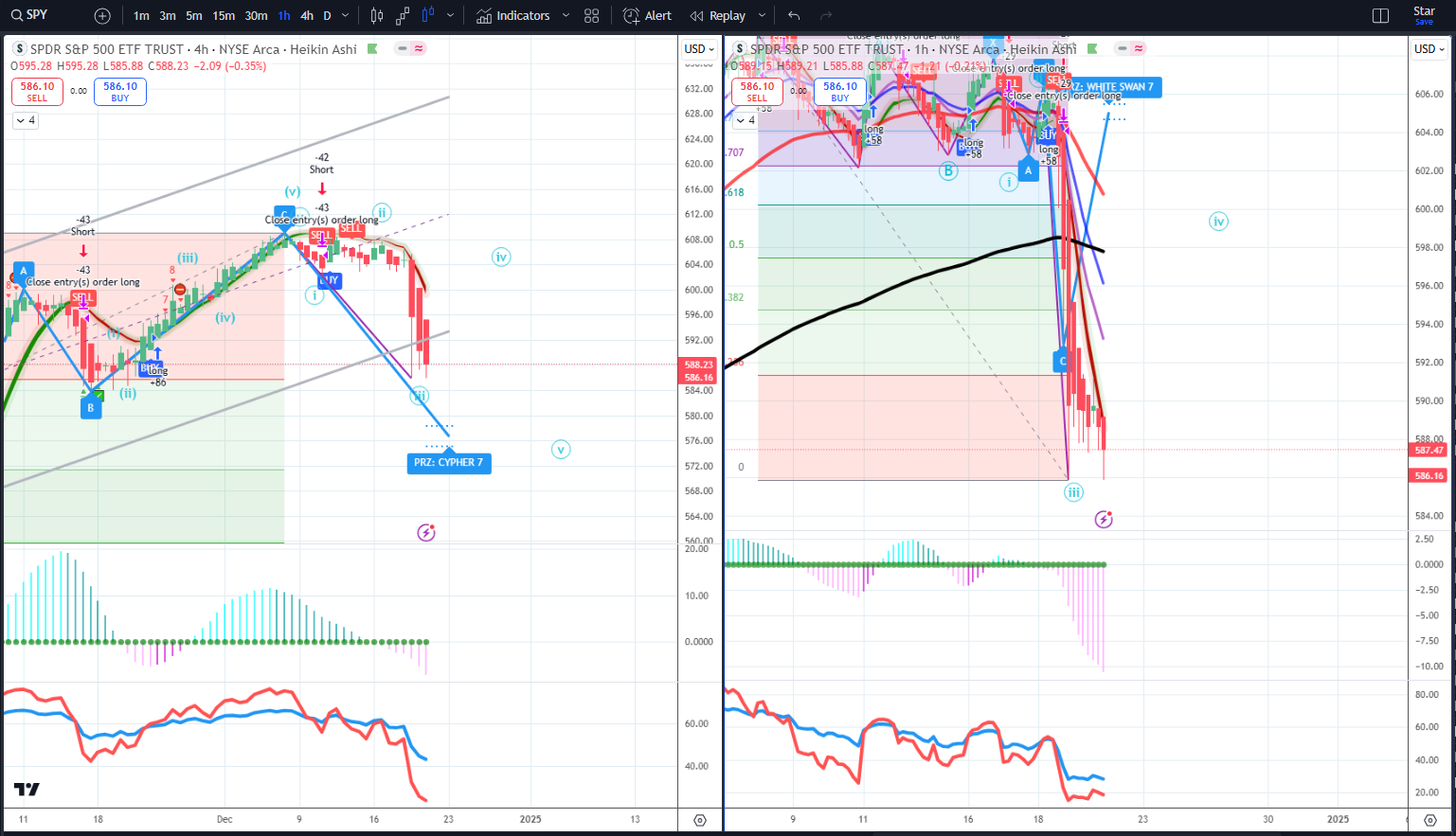Viewport: 1456px width, 836px height.
Task: Expand the Replay options dropdown arrow
Action: pyautogui.click(x=762, y=16)
